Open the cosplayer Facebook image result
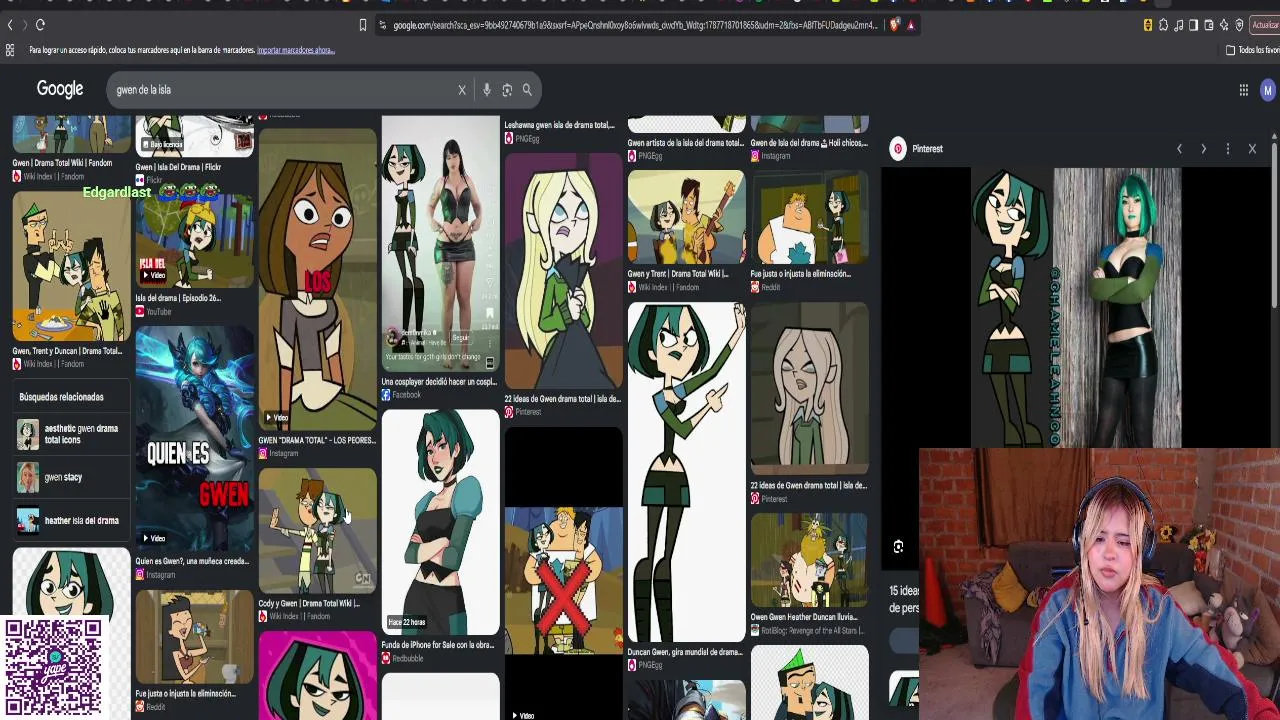Viewport: 1280px width, 720px height. pos(440,244)
